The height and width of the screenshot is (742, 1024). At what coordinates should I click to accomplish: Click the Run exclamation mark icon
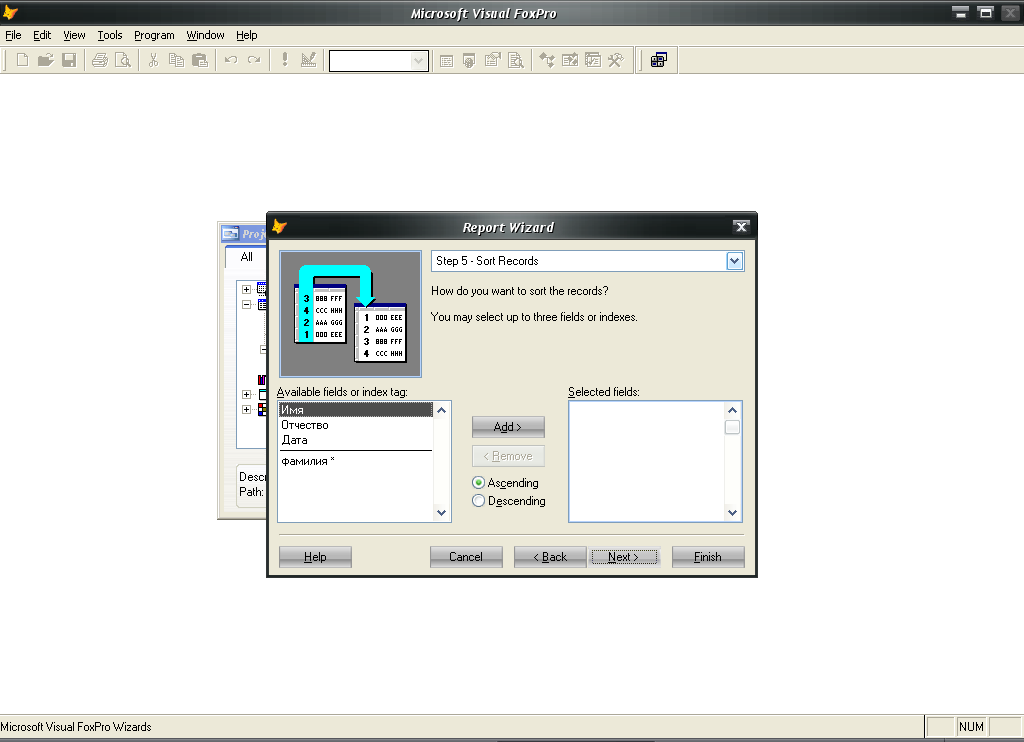coord(285,61)
